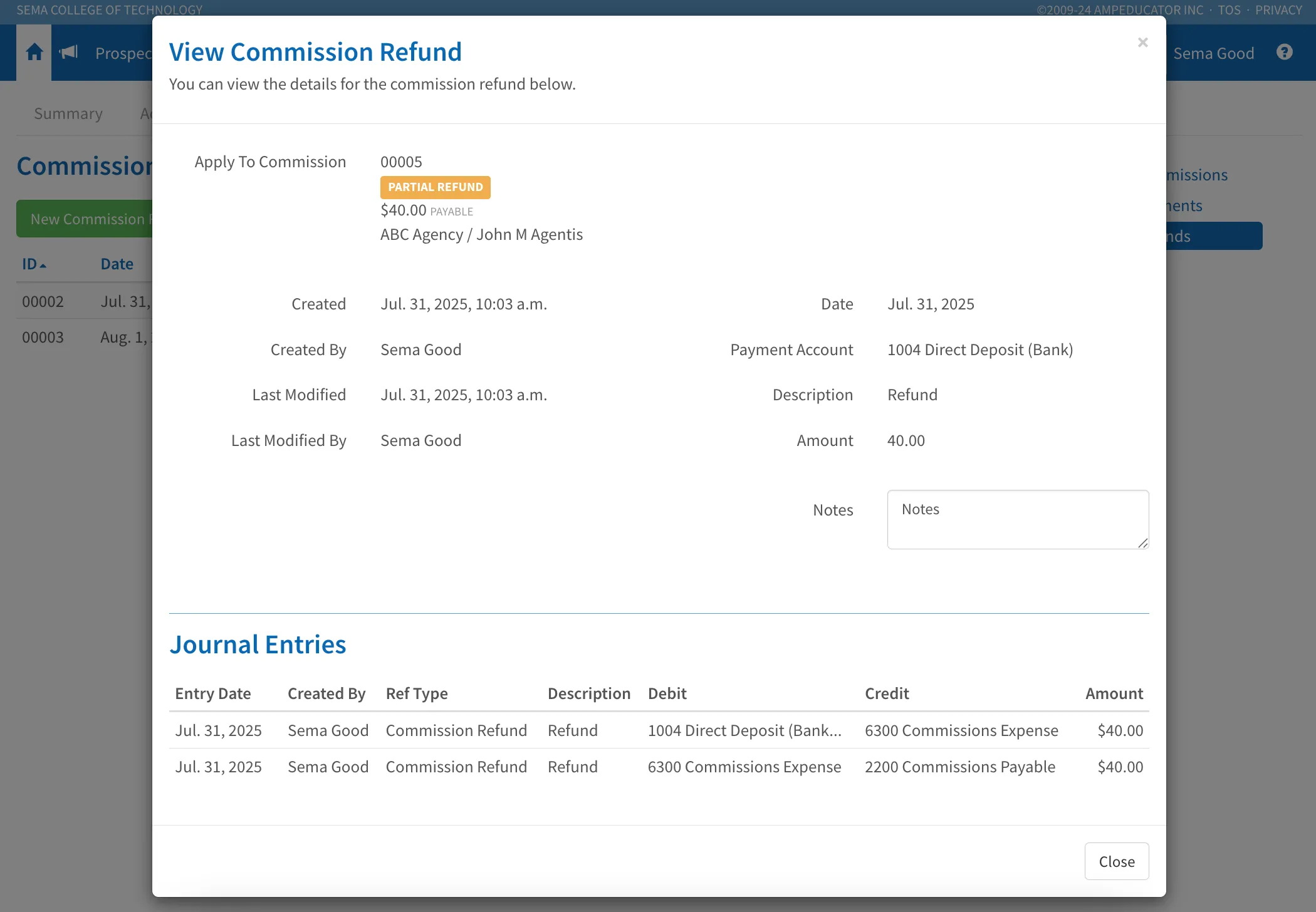Click the Amount value 40.00
Image resolution: width=1316 pixels, height=912 pixels.
pos(906,440)
